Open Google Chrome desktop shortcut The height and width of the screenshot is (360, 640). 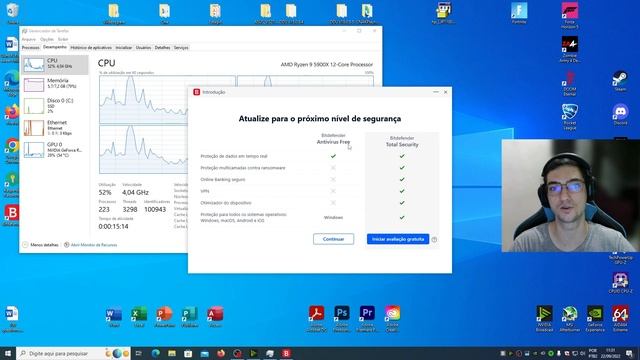[11, 150]
